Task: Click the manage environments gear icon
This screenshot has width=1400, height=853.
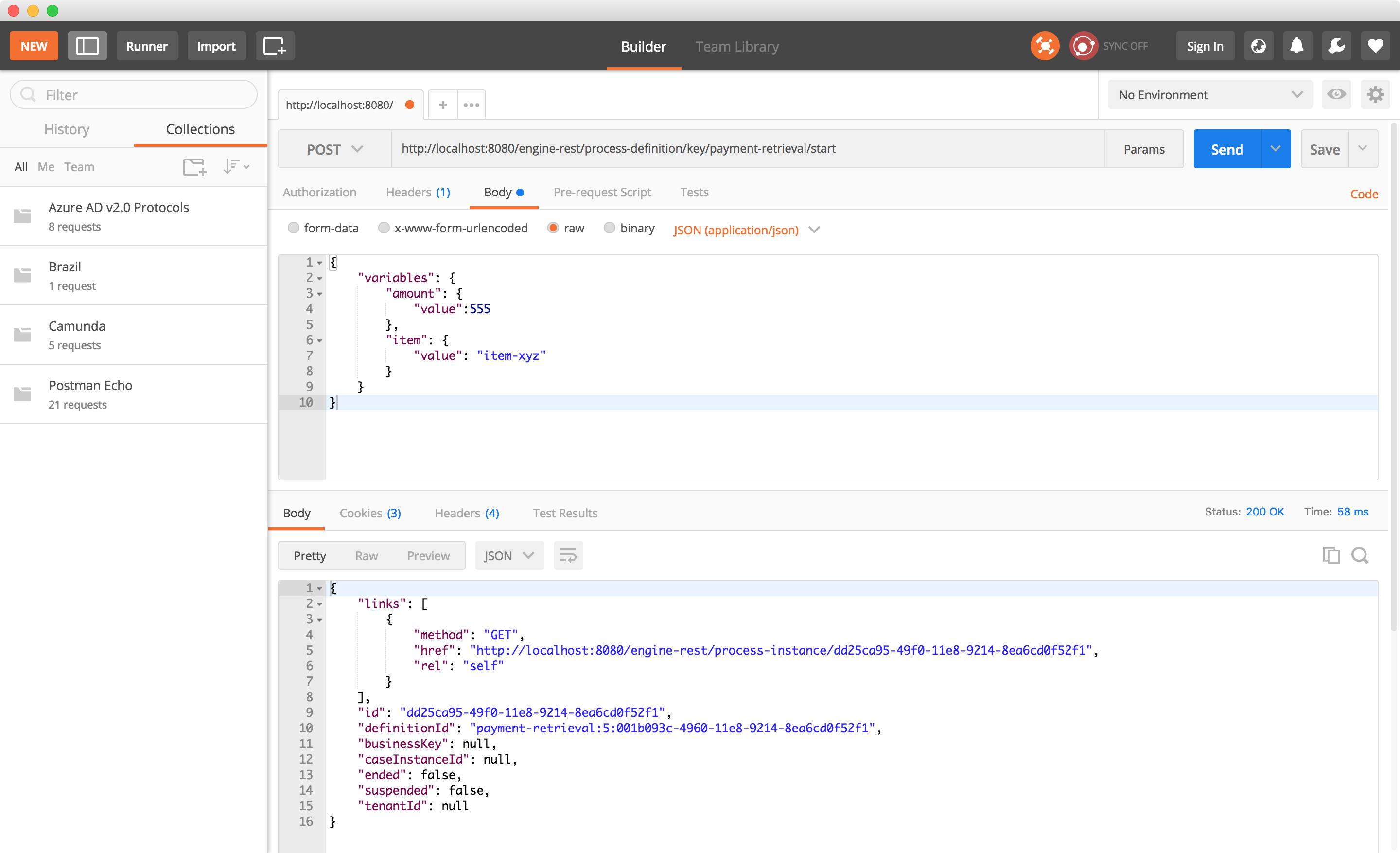Action: (1375, 94)
